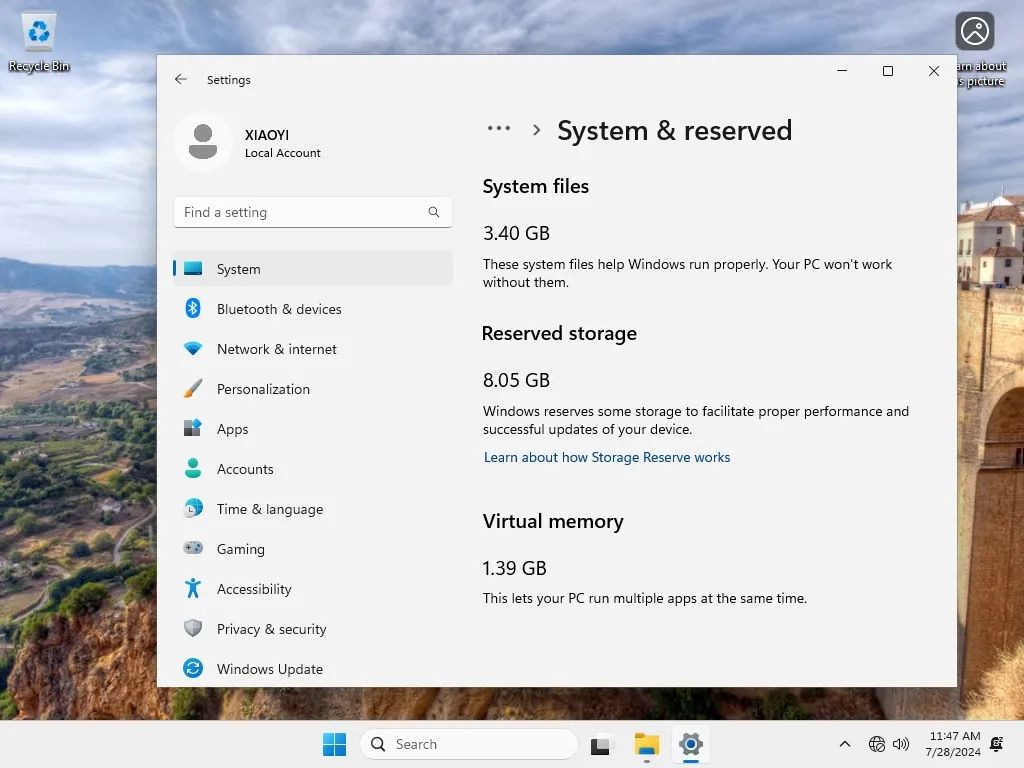1024x768 pixels.
Task: Click the Settings window title text
Action: 229,80
